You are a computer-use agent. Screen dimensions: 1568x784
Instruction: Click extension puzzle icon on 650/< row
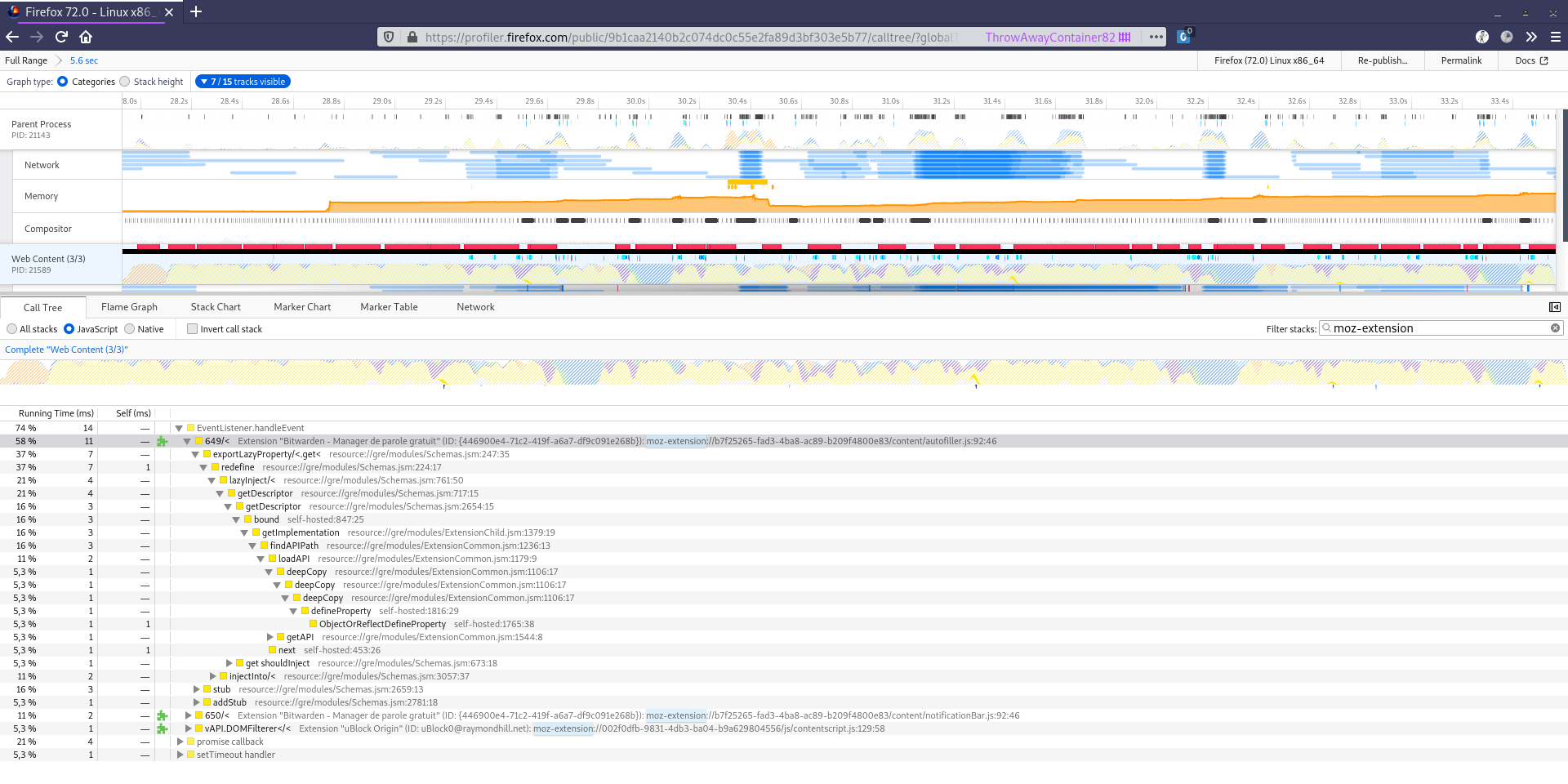(x=162, y=715)
